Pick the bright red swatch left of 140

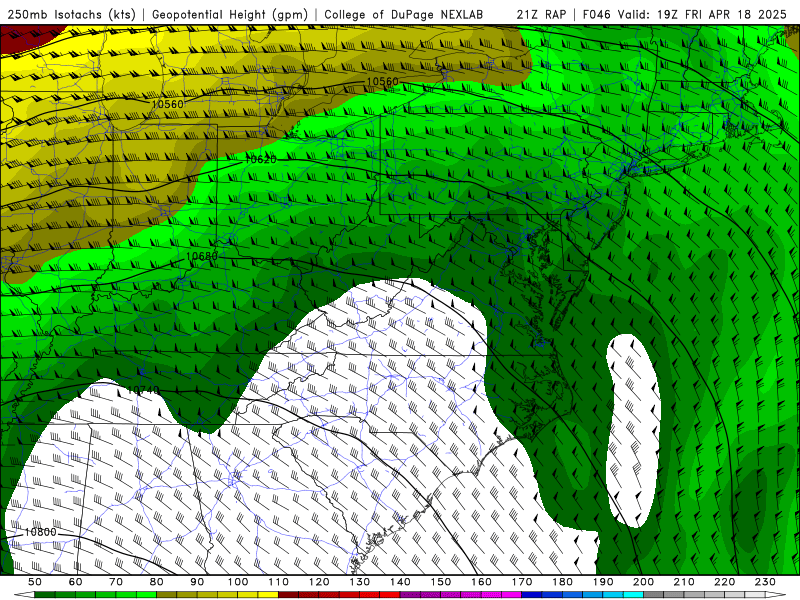pyautogui.click(x=390, y=595)
